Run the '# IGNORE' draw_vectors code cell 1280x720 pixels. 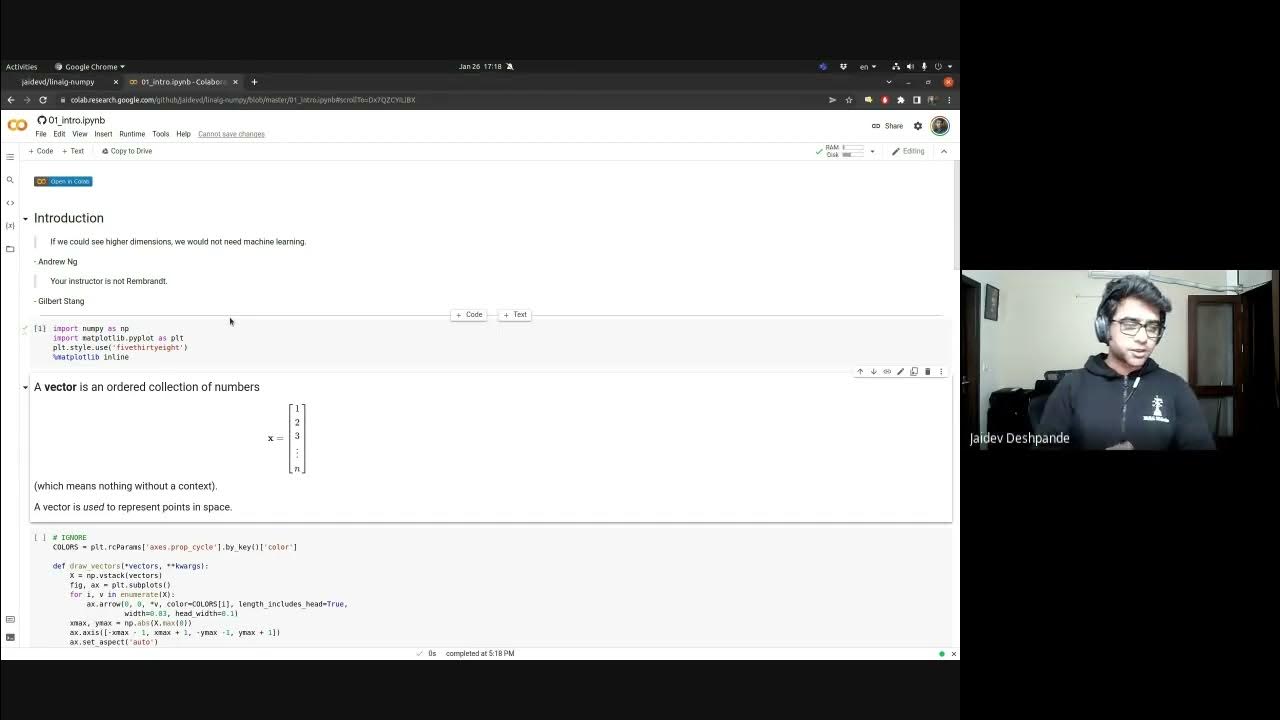(40, 538)
